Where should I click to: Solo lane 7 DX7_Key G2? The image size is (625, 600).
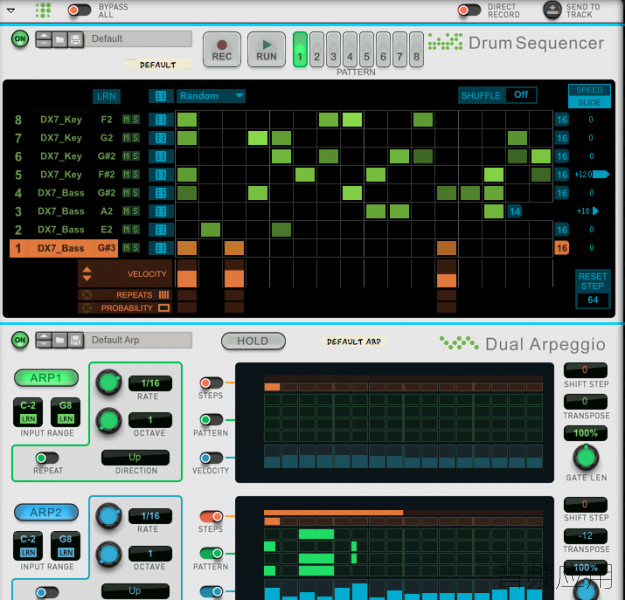point(136,138)
